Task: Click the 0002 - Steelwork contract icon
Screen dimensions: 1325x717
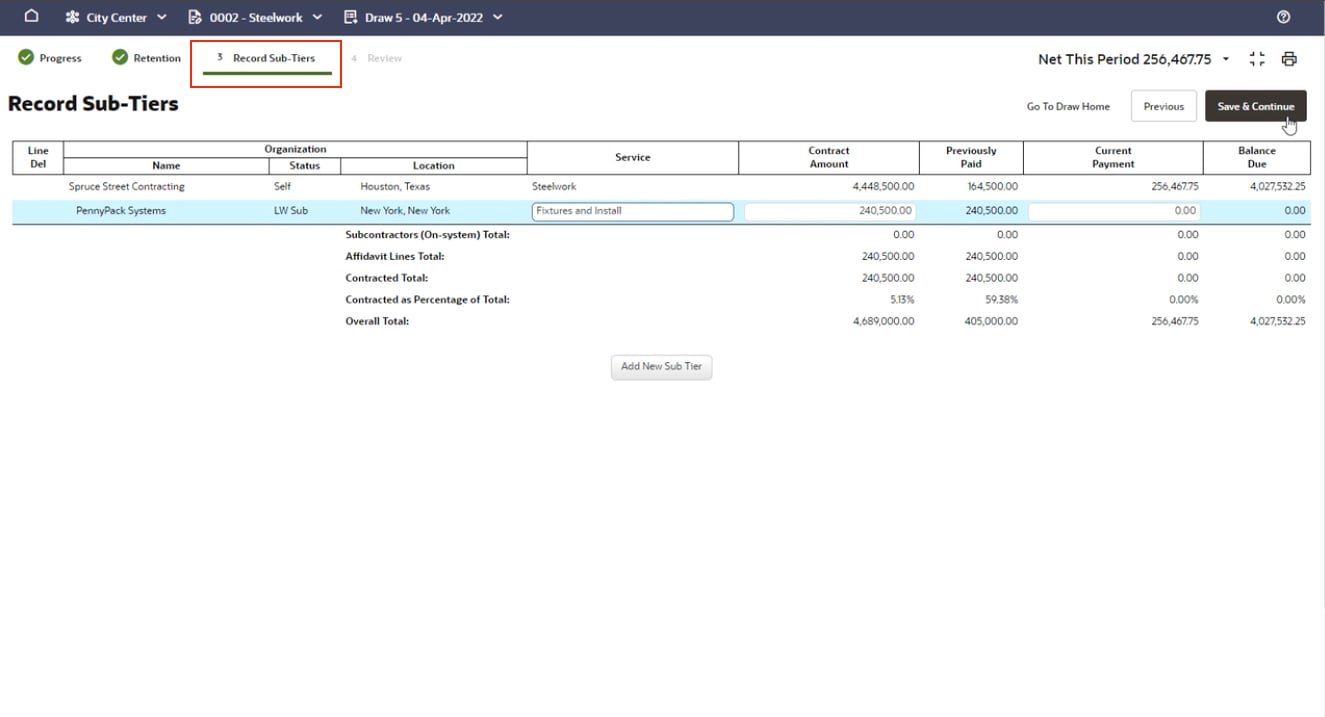Action: click(x=195, y=17)
